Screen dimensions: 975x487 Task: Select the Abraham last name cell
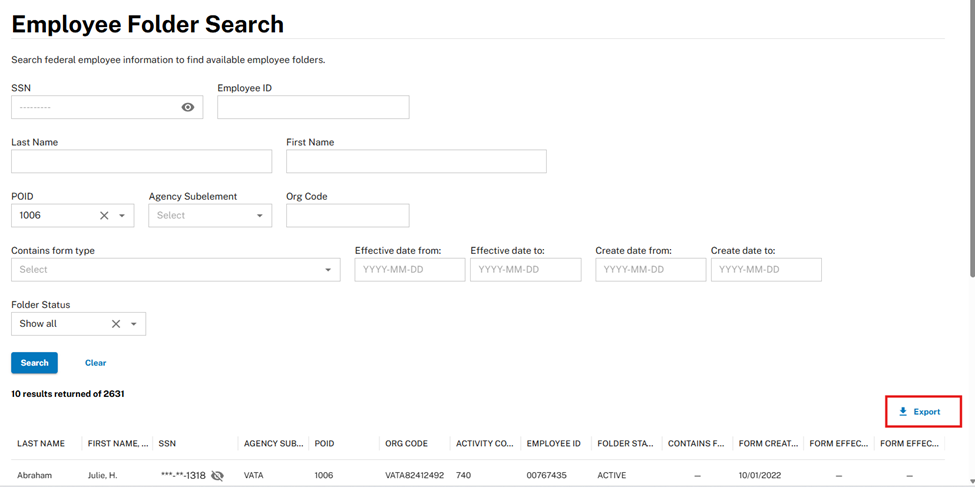point(34,475)
